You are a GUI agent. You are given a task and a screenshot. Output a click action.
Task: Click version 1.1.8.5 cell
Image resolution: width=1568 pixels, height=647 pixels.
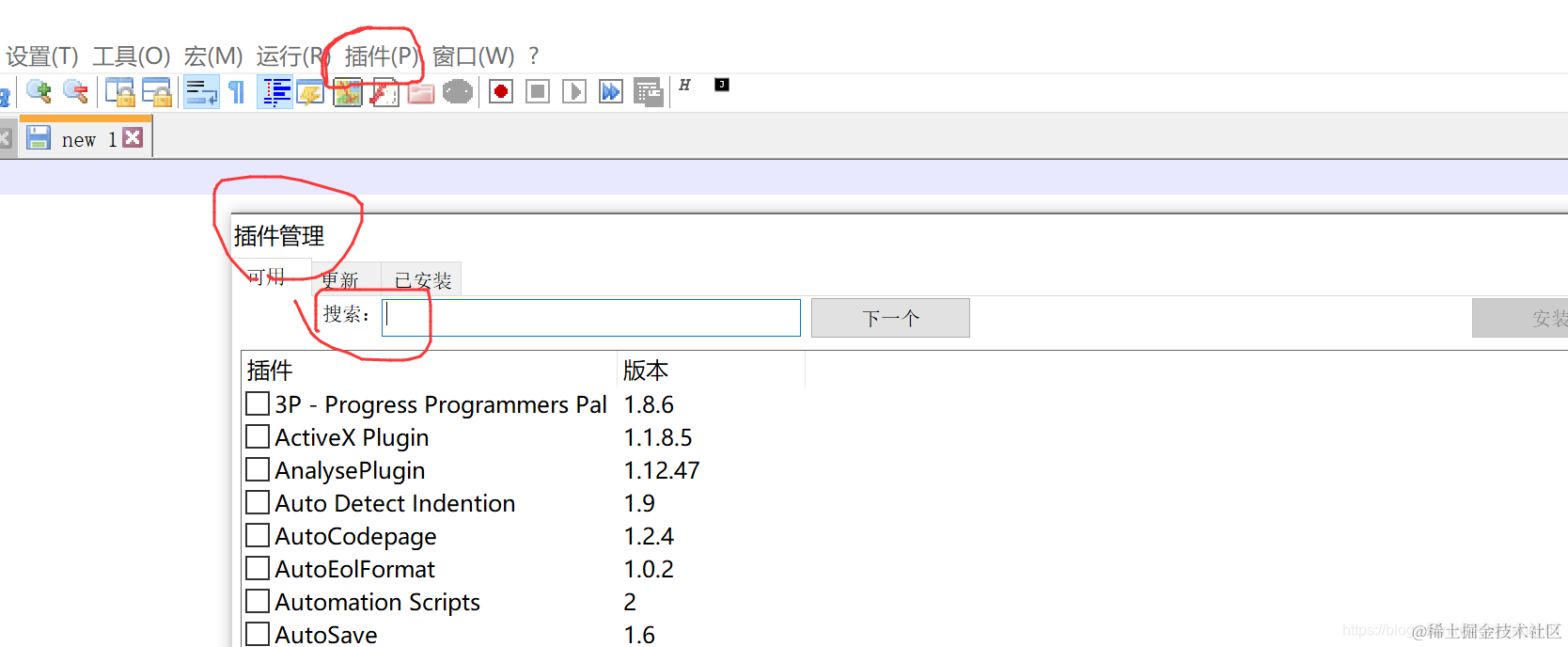(x=658, y=438)
